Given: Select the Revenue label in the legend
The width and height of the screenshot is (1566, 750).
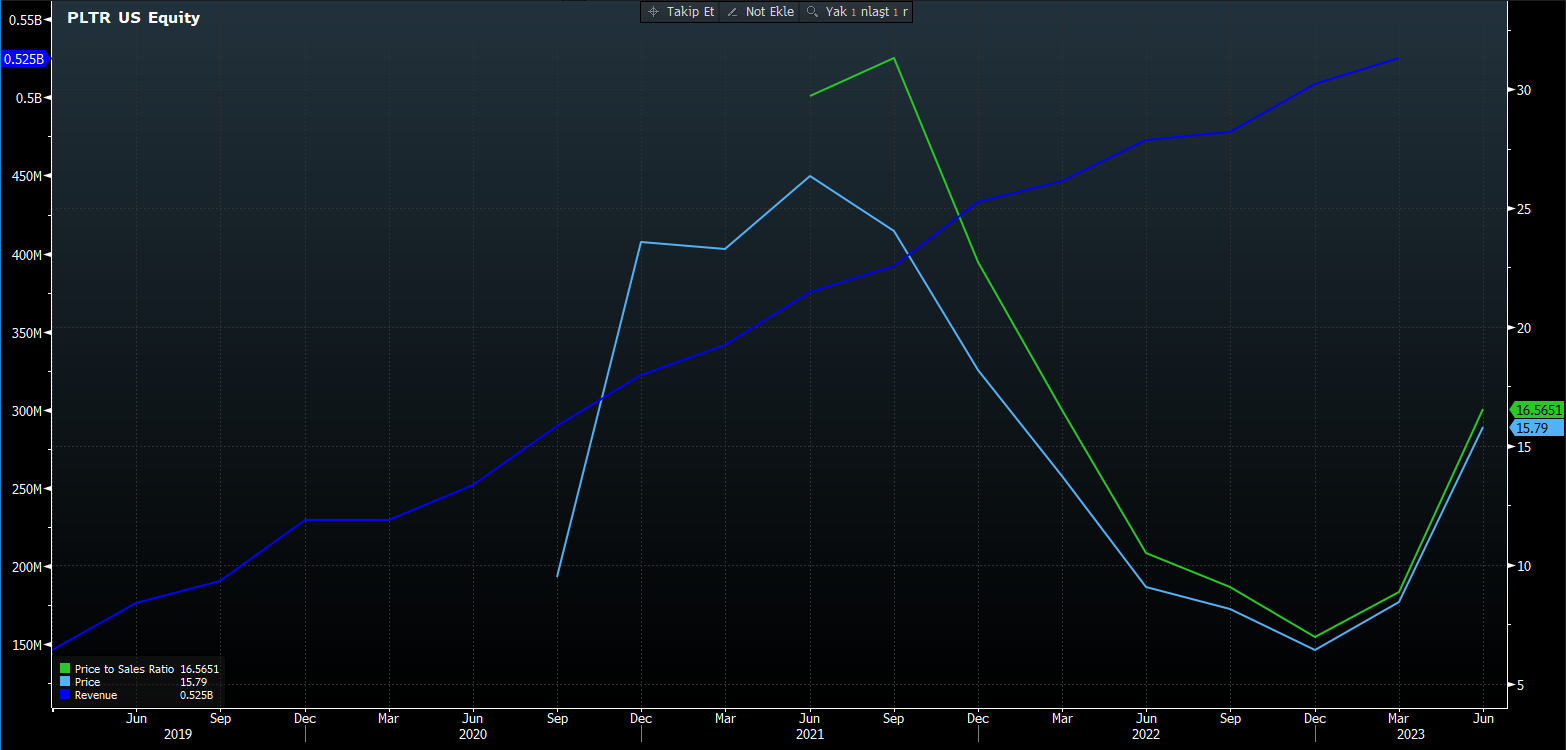Looking at the screenshot, I should [x=96, y=695].
